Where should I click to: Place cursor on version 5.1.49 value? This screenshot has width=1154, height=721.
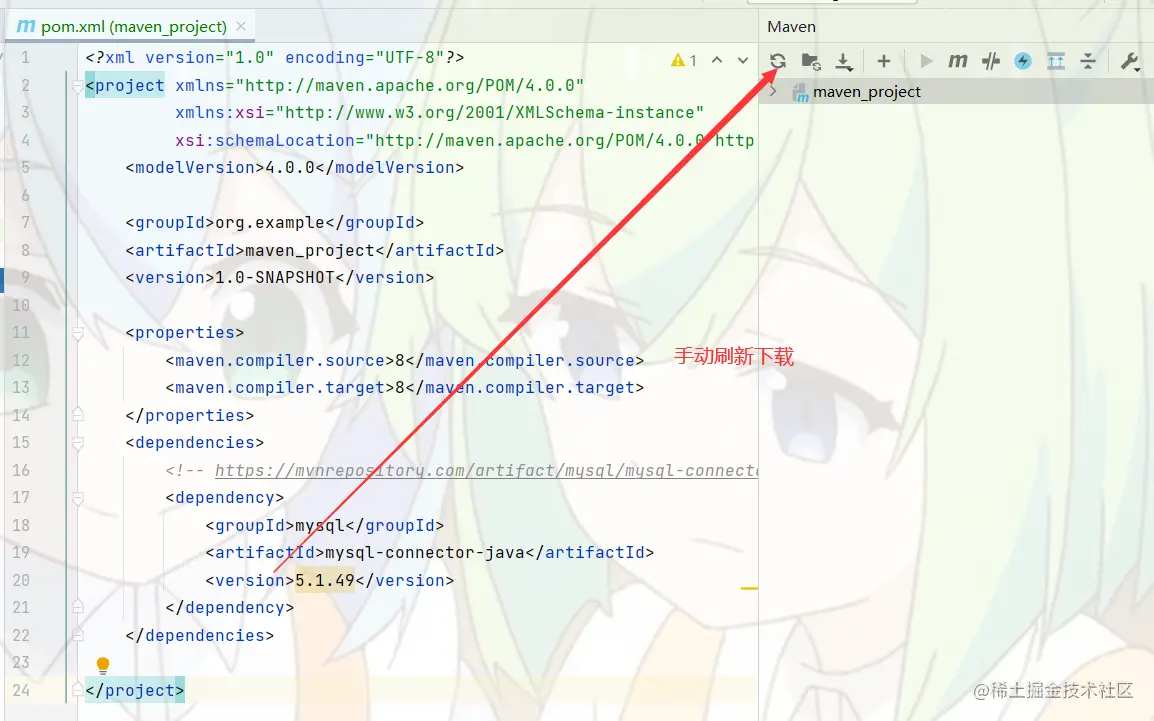[325, 580]
